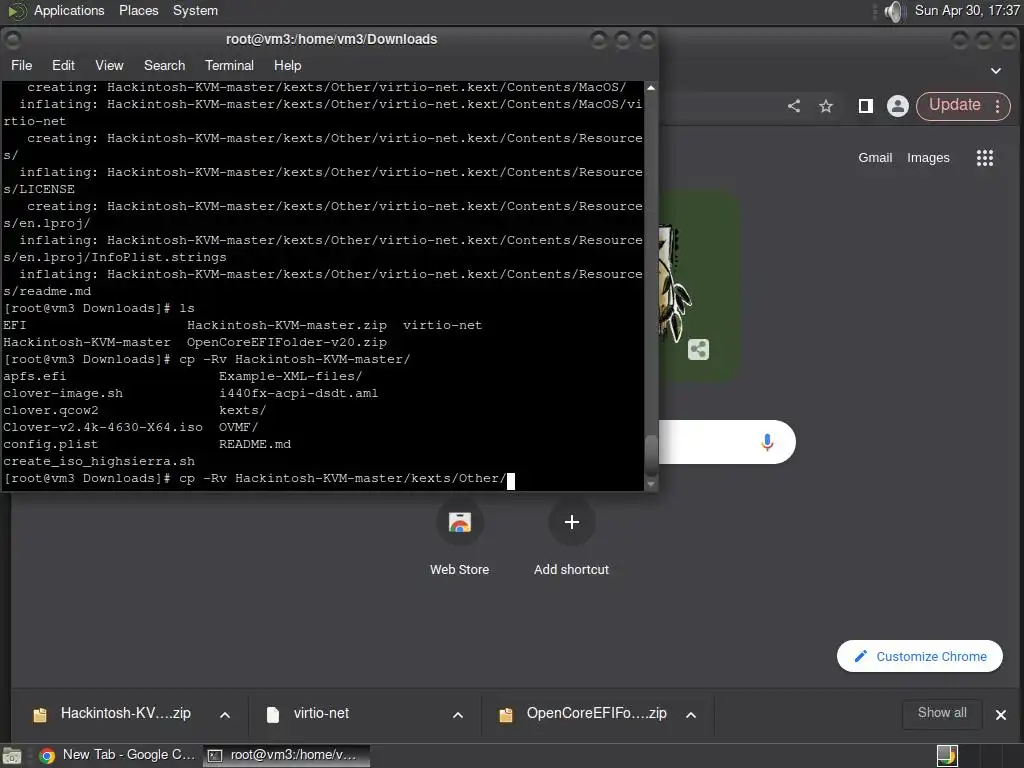This screenshot has height=768, width=1024.
Task: Open the Web Store shortcut
Action: pyautogui.click(x=459, y=536)
